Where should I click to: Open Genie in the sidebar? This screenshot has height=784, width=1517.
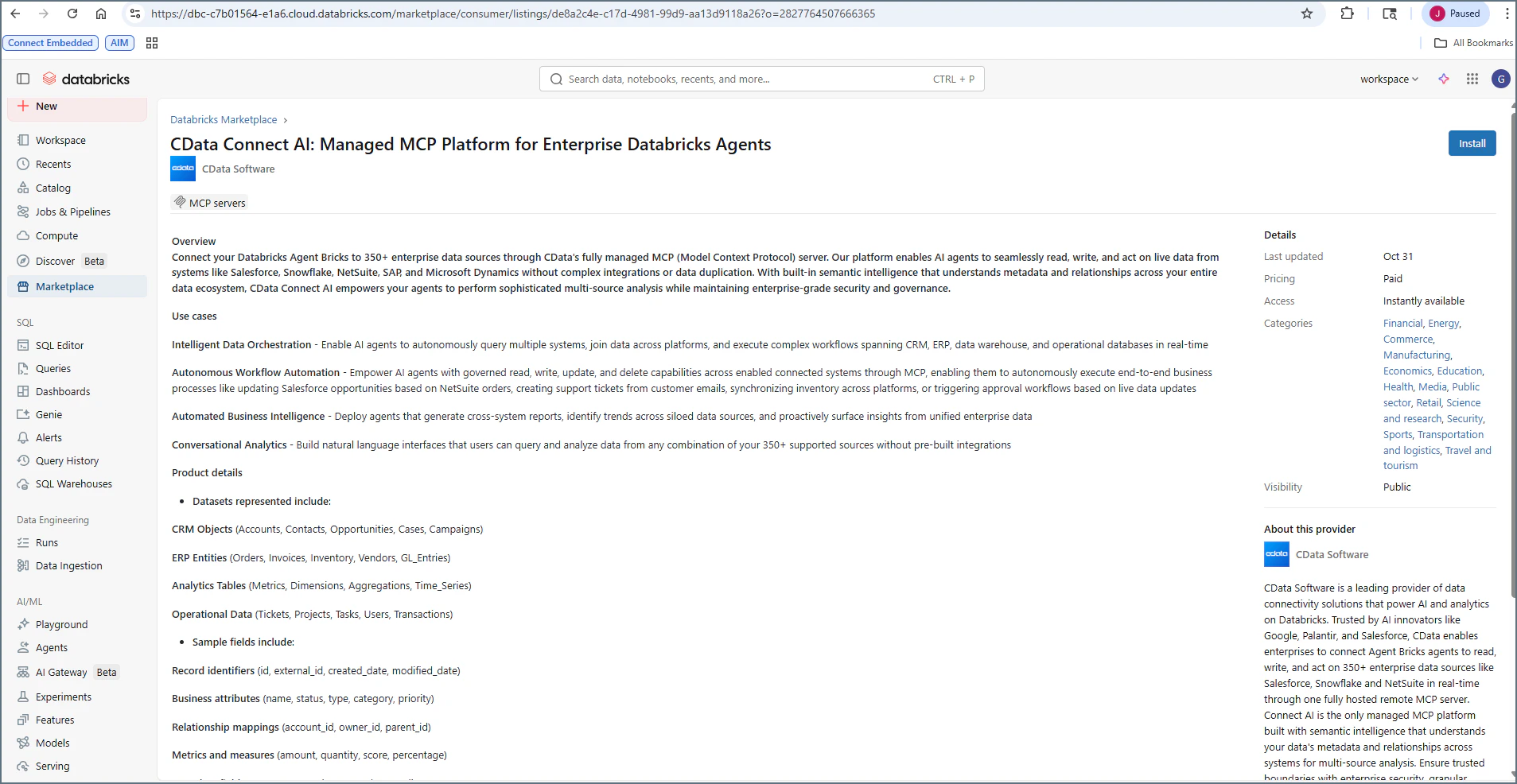(77, 414)
